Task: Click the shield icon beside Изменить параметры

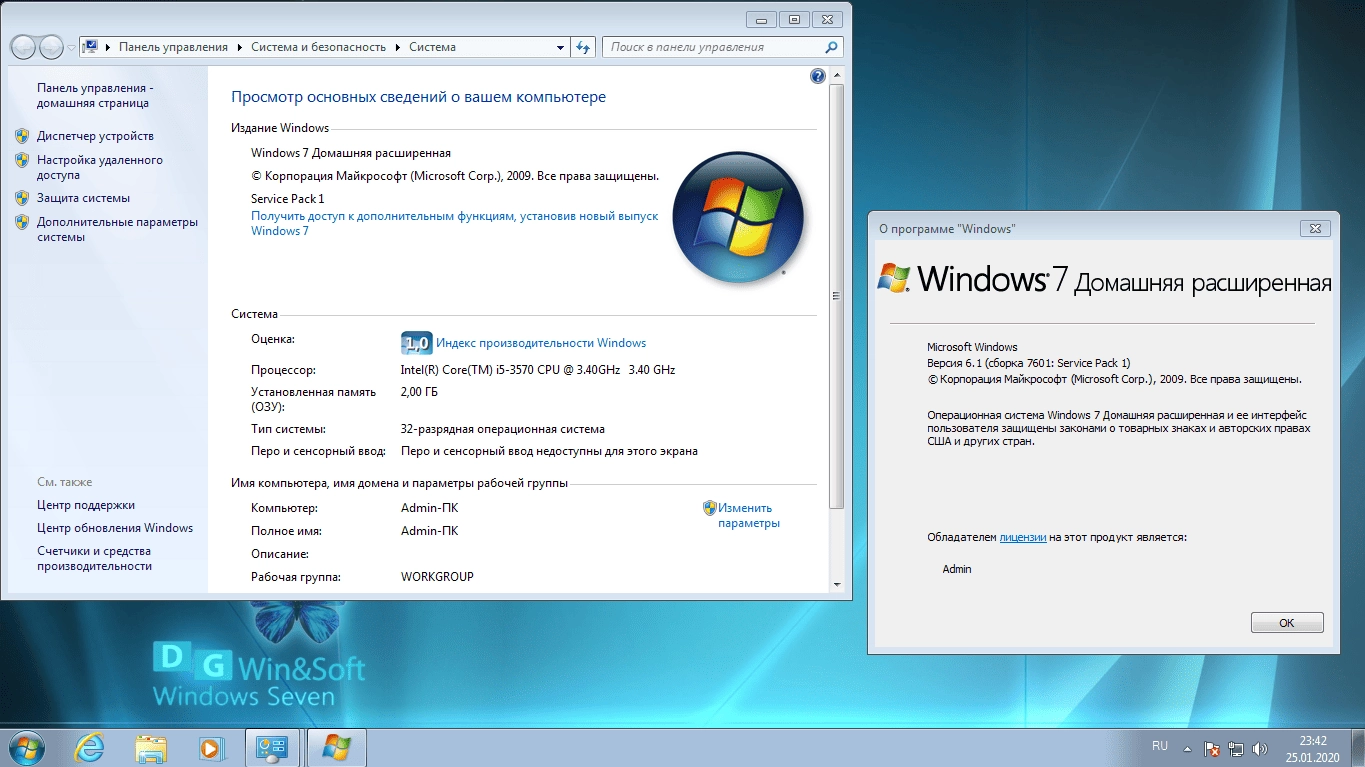Action: [x=710, y=508]
